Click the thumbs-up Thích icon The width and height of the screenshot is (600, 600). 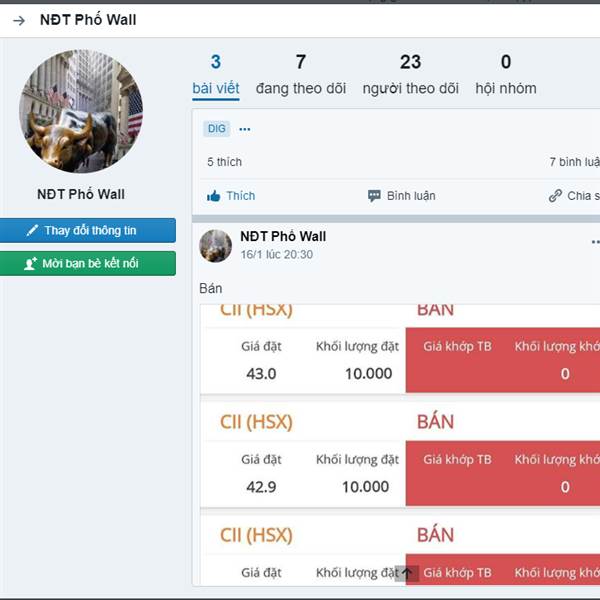[x=214, y=196]
